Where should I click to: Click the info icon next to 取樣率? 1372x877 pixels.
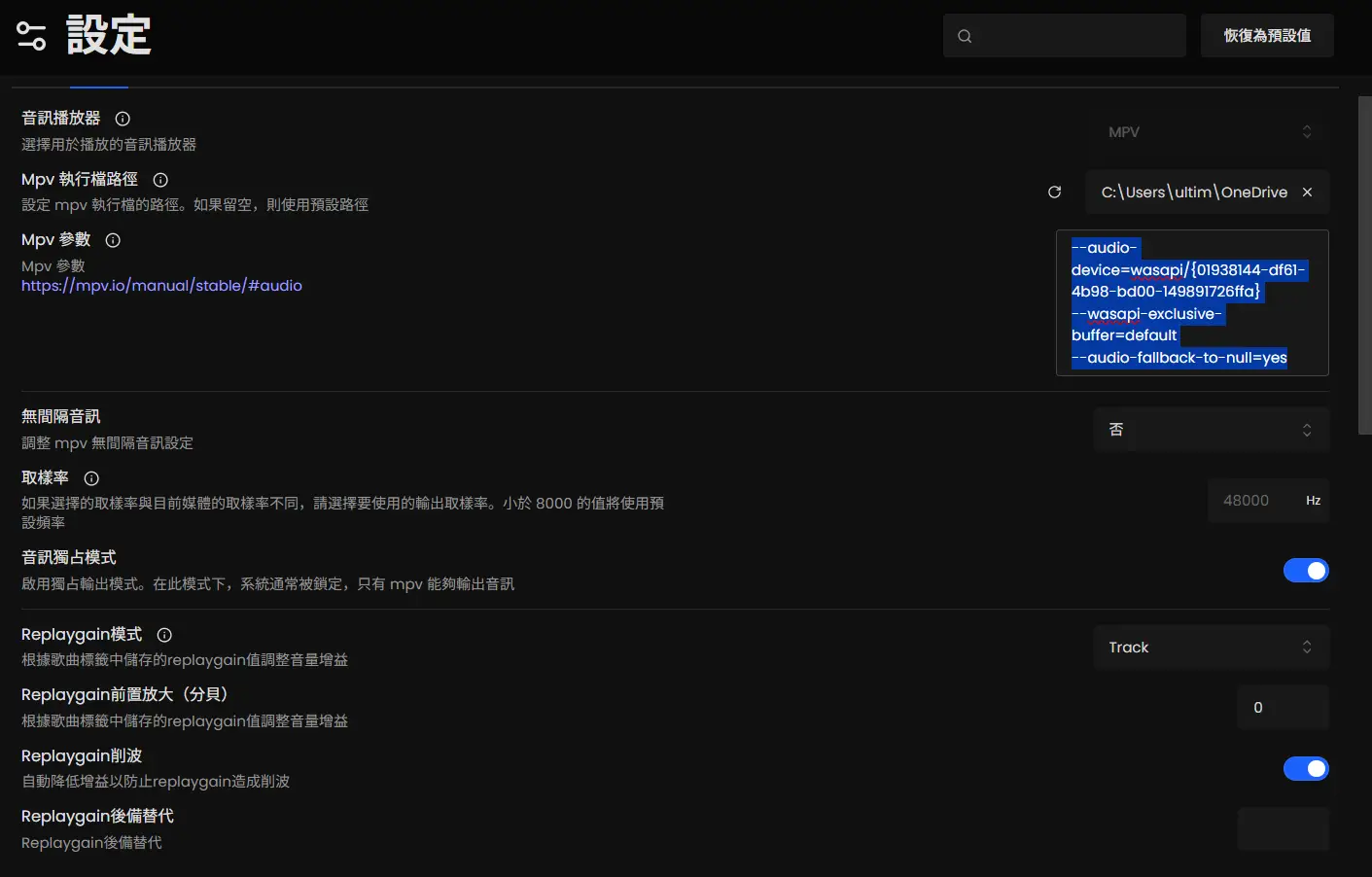(91, 478)
